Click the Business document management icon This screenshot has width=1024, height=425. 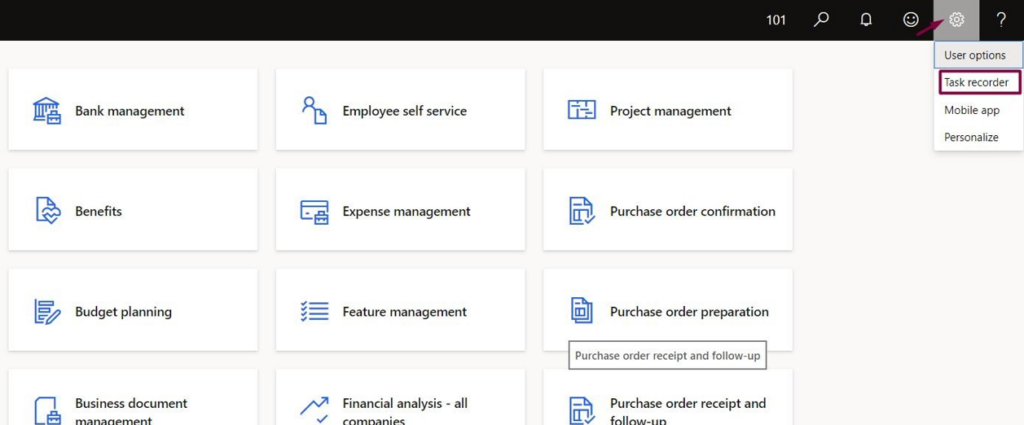click(48, 411)
